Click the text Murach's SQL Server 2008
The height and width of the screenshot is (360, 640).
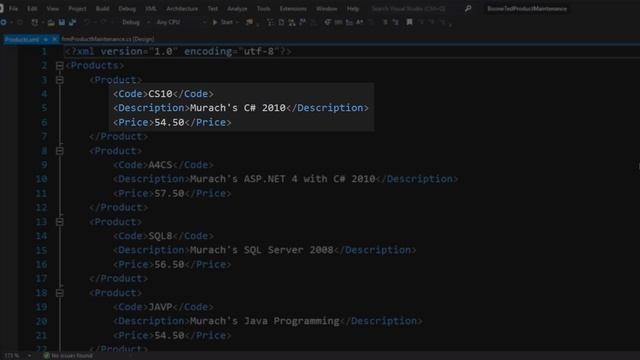[x=262, y=250]
